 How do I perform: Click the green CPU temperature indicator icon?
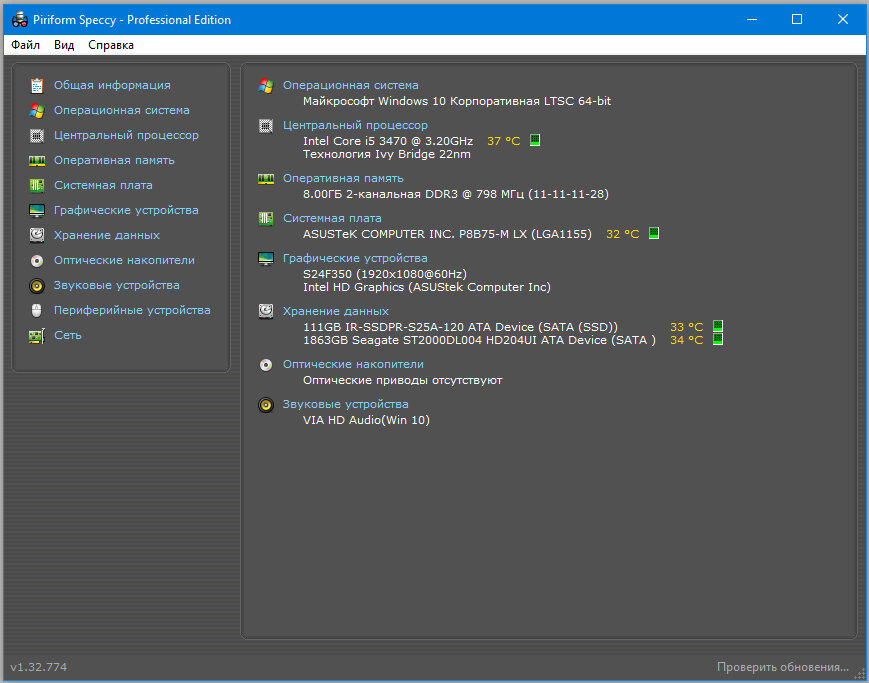click(x=535, y=140)
